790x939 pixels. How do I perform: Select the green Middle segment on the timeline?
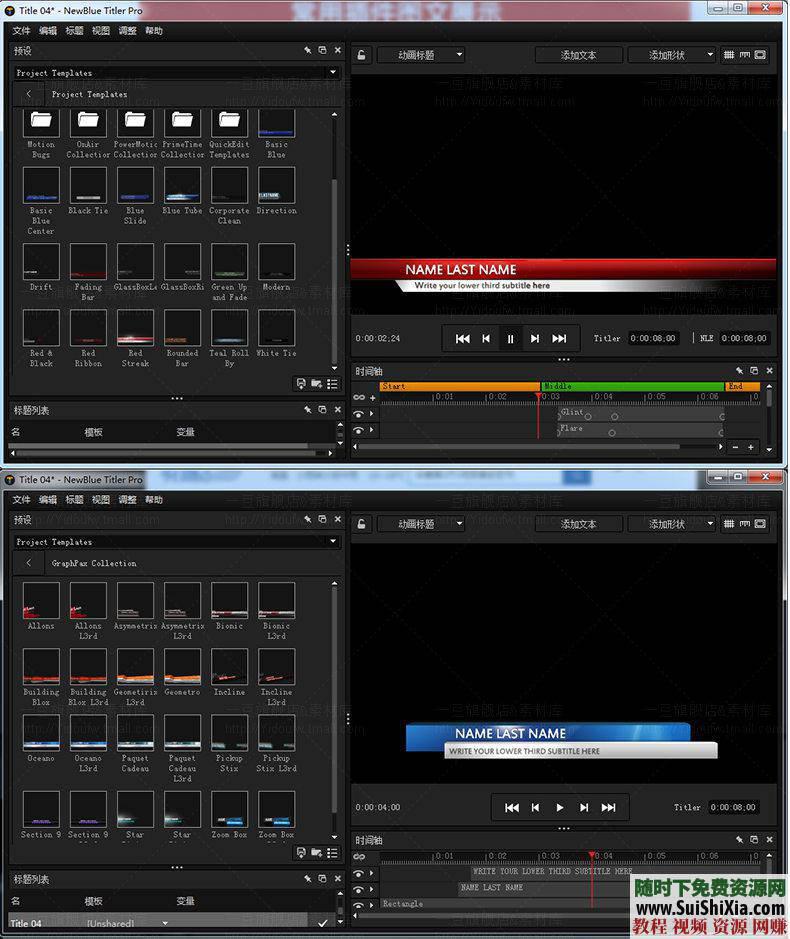(632, 386)
